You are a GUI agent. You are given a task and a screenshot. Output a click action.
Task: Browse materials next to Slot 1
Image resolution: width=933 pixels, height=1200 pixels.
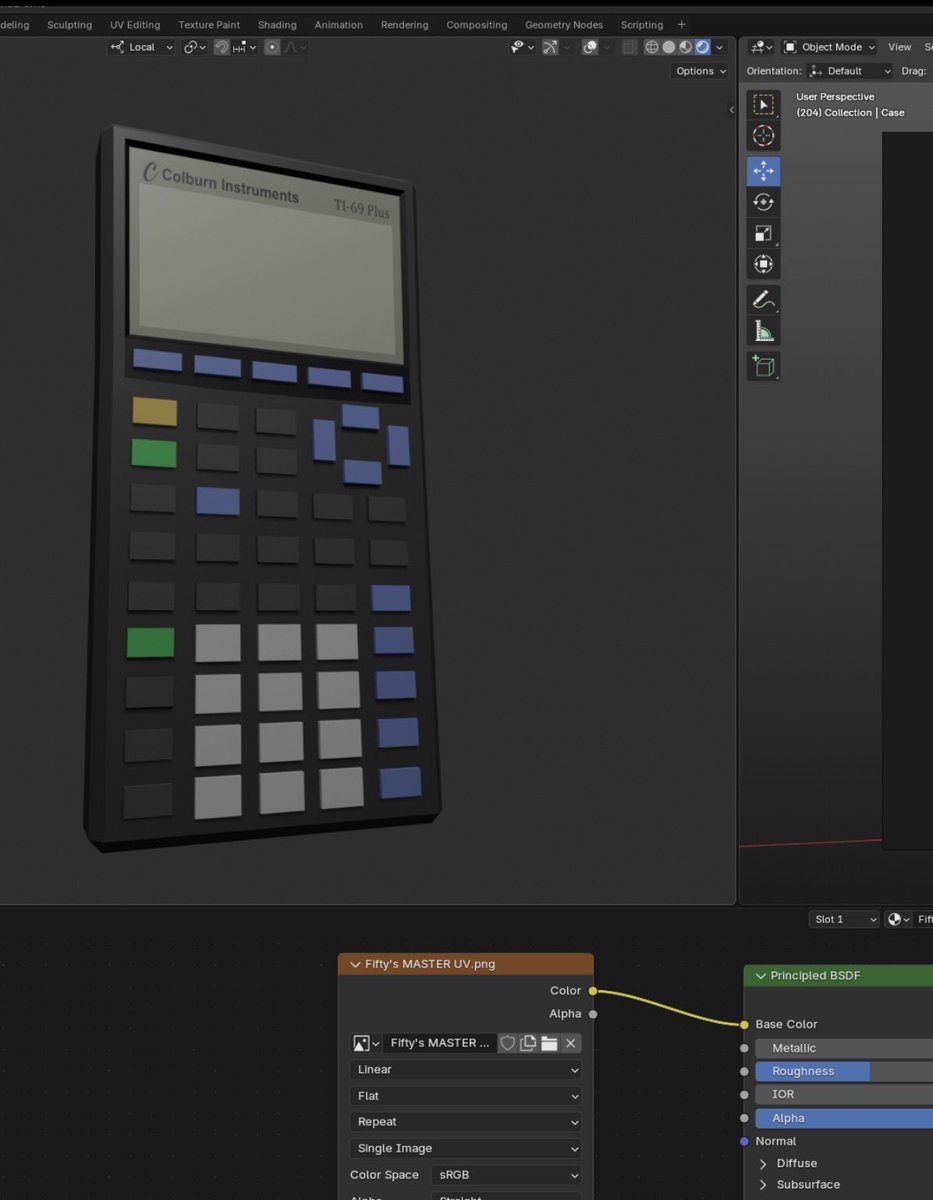pos(899,919)
